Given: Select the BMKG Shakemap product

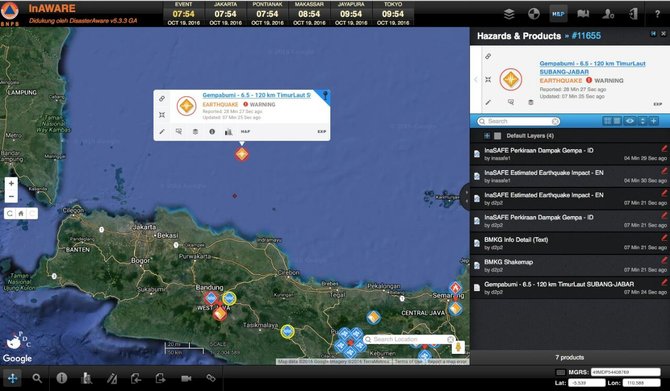Looking at the screenshot, I should [x=570, y=265].
